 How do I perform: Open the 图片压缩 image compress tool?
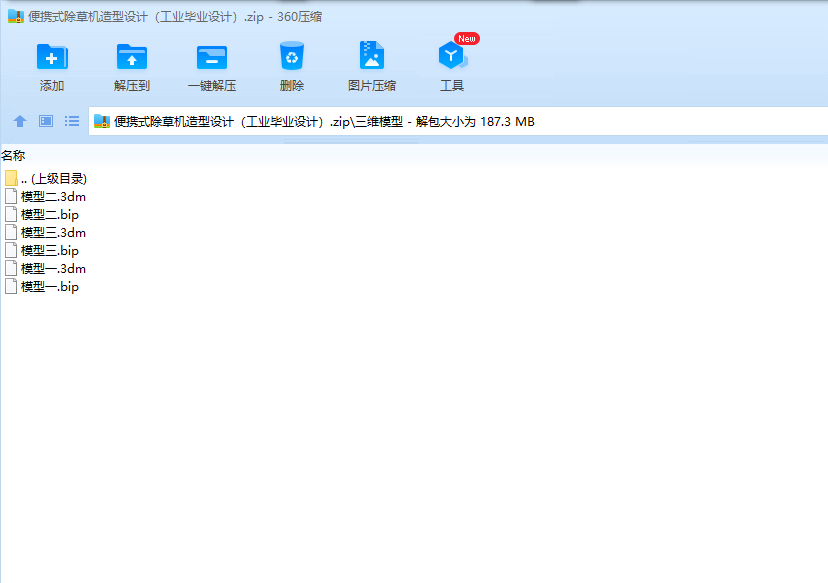click(x=372, y=55)
